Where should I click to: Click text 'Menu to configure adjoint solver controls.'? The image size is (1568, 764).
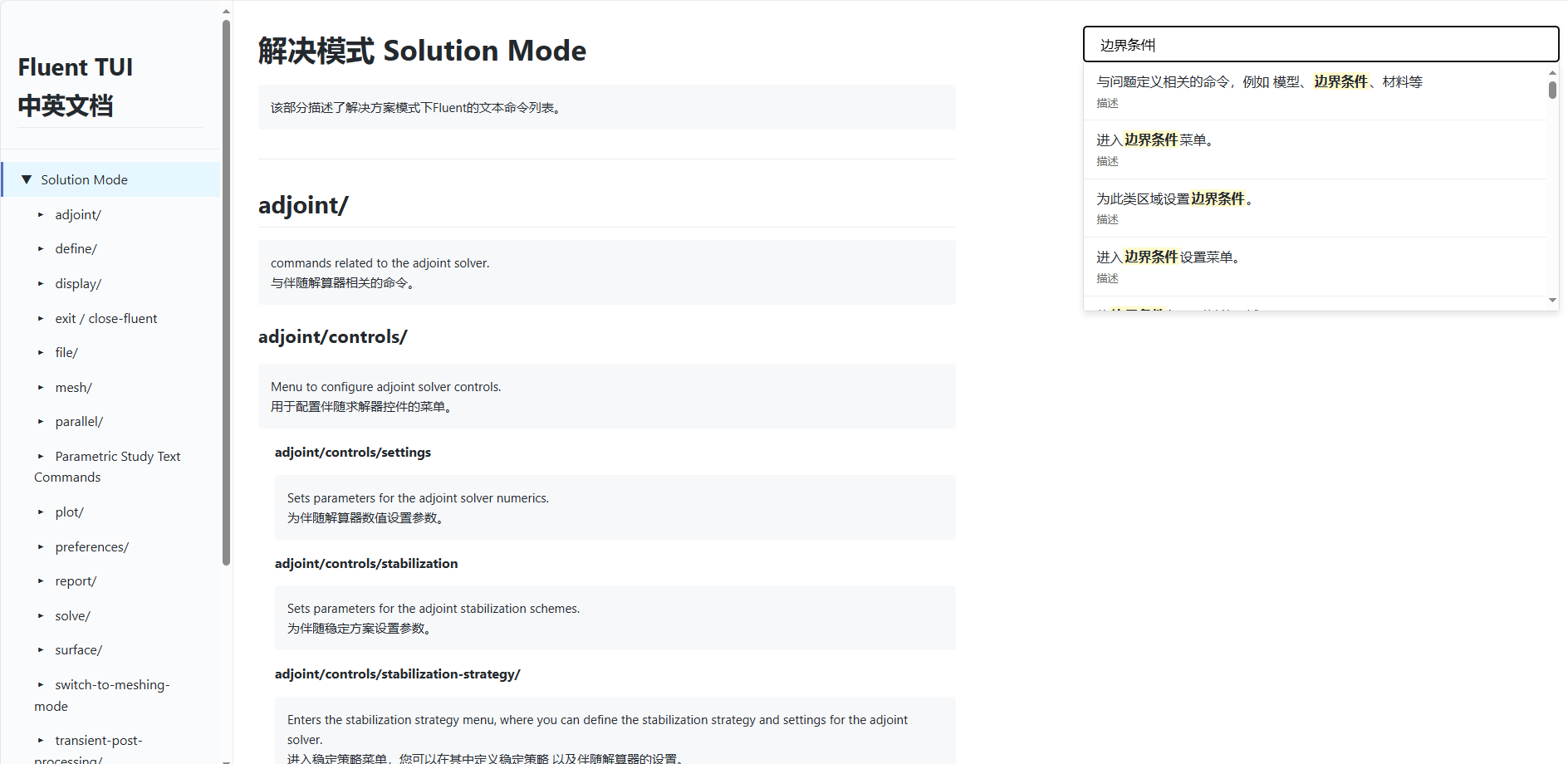tap(386, 387)
